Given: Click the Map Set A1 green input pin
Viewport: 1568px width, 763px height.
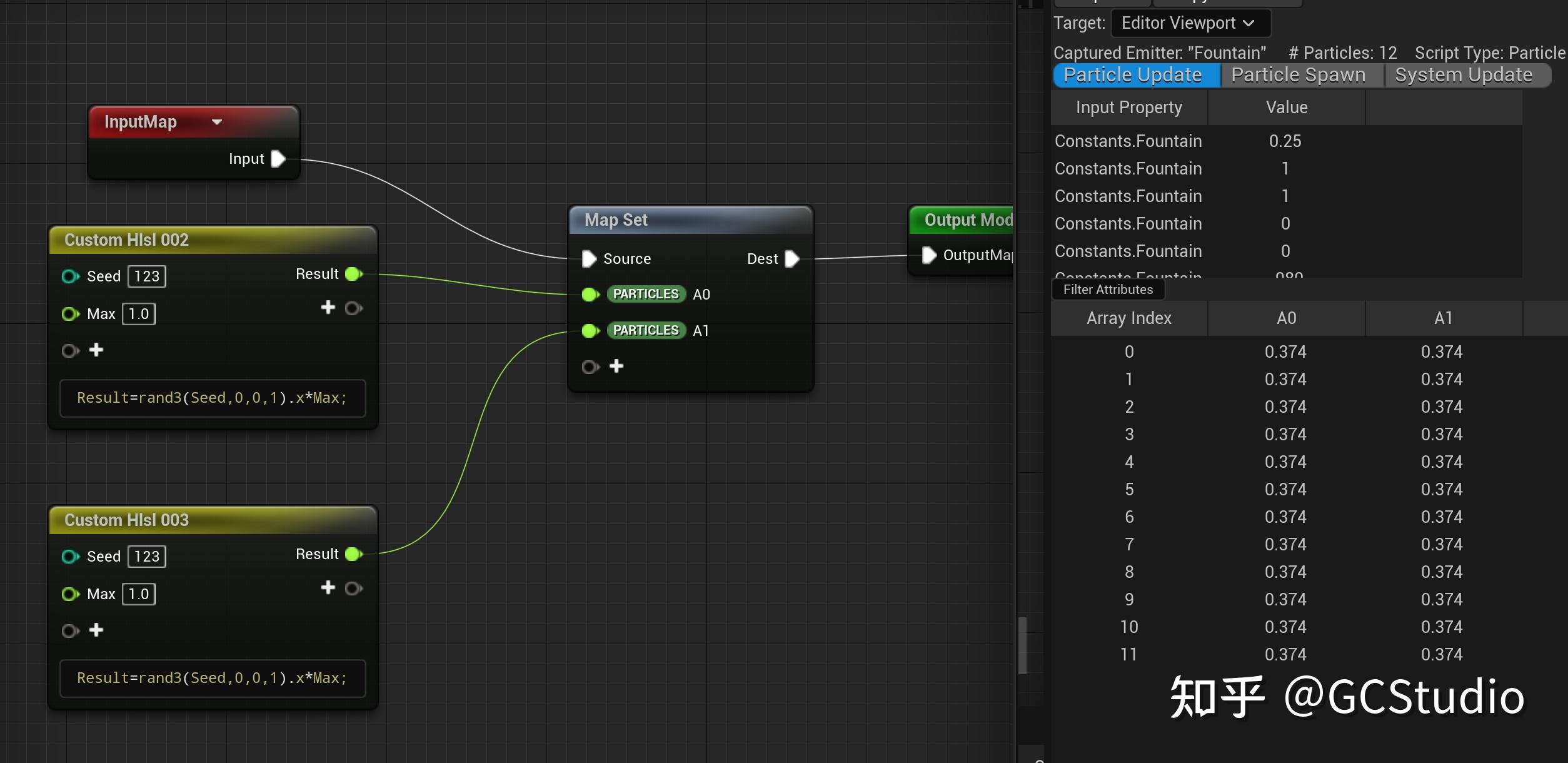Looking at the screenshot, I should click(x=590, y=331).
